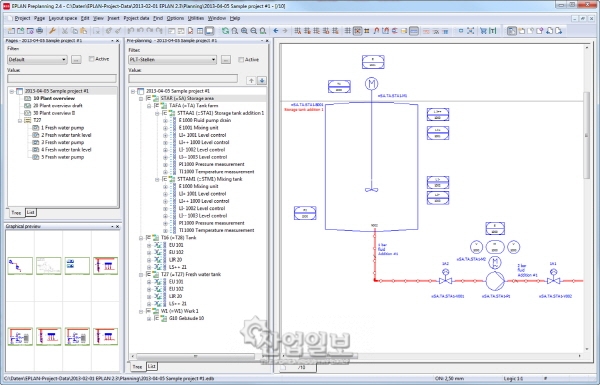This screenshot has width=600, height=385.
Task: Click the green Redraw refresh icon
Action: (225, 31)
